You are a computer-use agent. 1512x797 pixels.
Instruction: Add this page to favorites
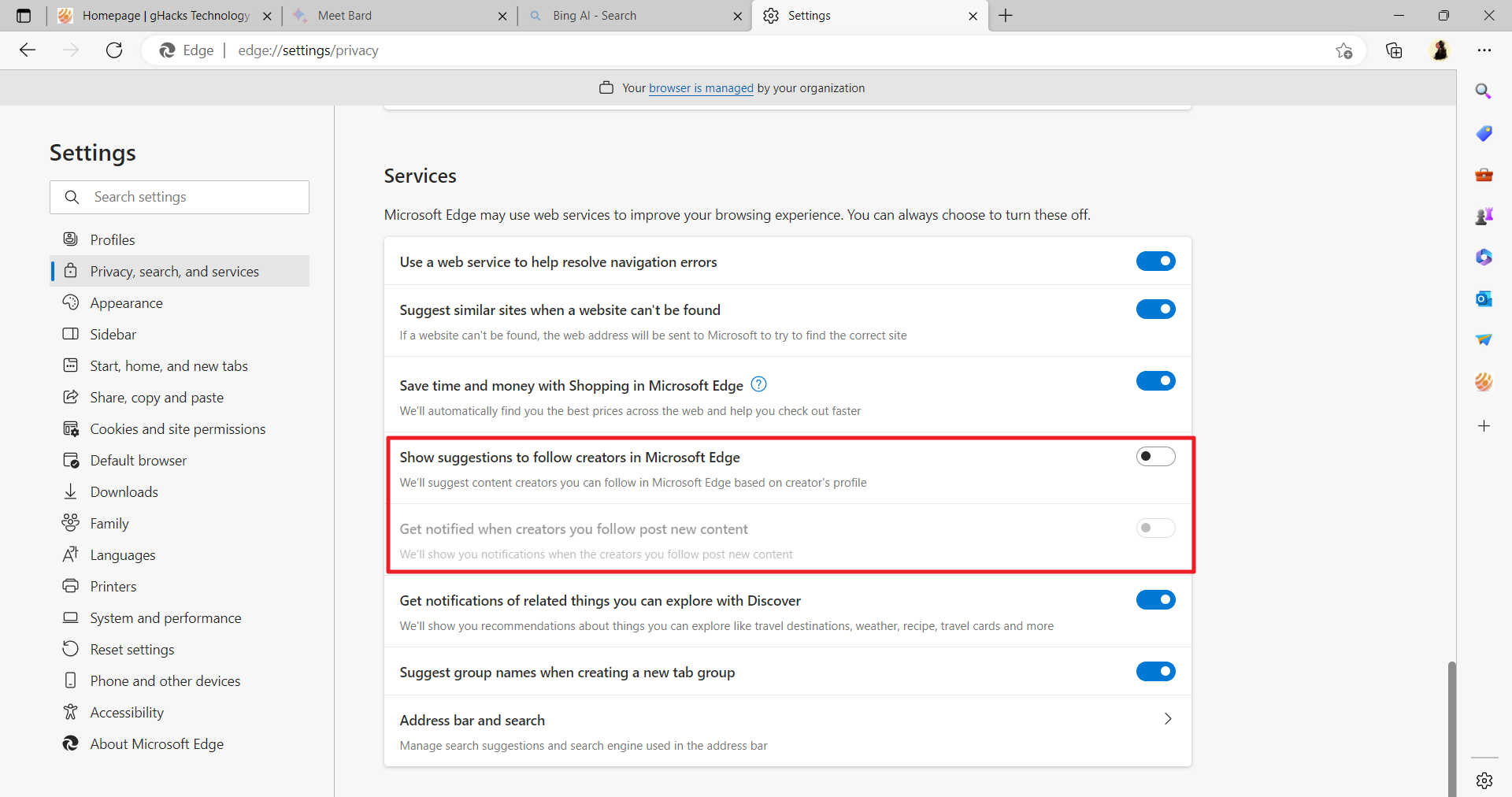point(1343,50)
